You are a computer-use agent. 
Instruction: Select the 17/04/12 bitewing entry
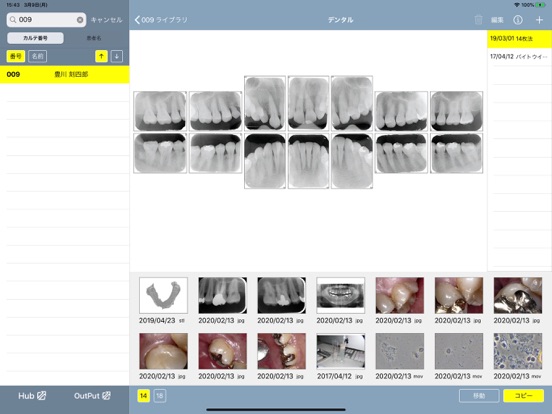(x=519, y=56)
